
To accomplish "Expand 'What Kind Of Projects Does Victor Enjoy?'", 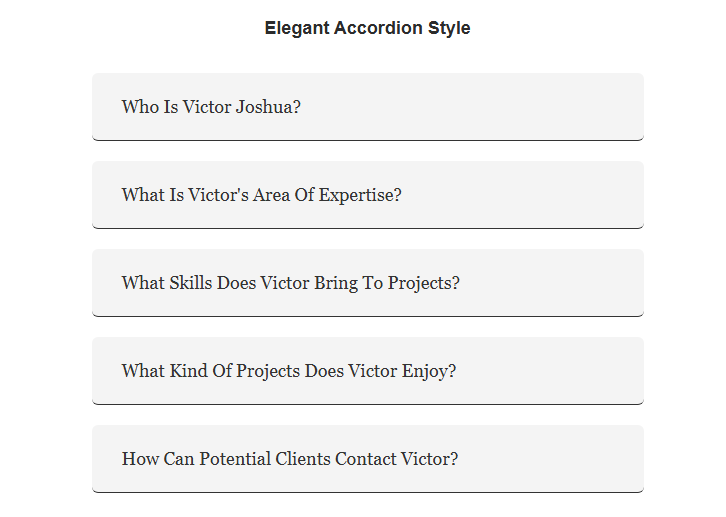I will pyautogui.click(x=368, y=371).
